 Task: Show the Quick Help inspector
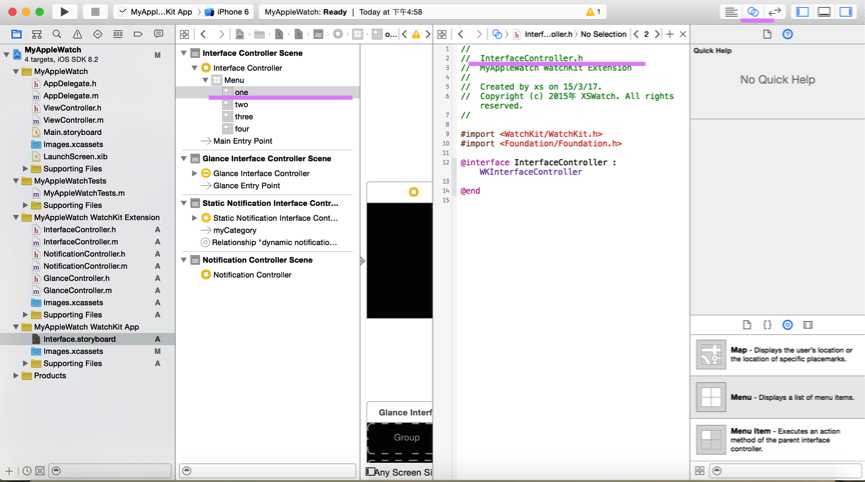point(788,34)
